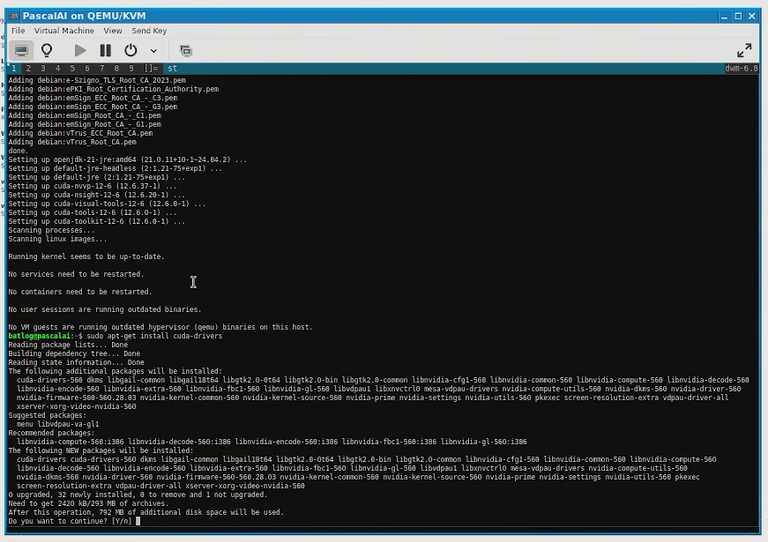
Task: Open the manage snapshots icon
Action: coord(186,50)
